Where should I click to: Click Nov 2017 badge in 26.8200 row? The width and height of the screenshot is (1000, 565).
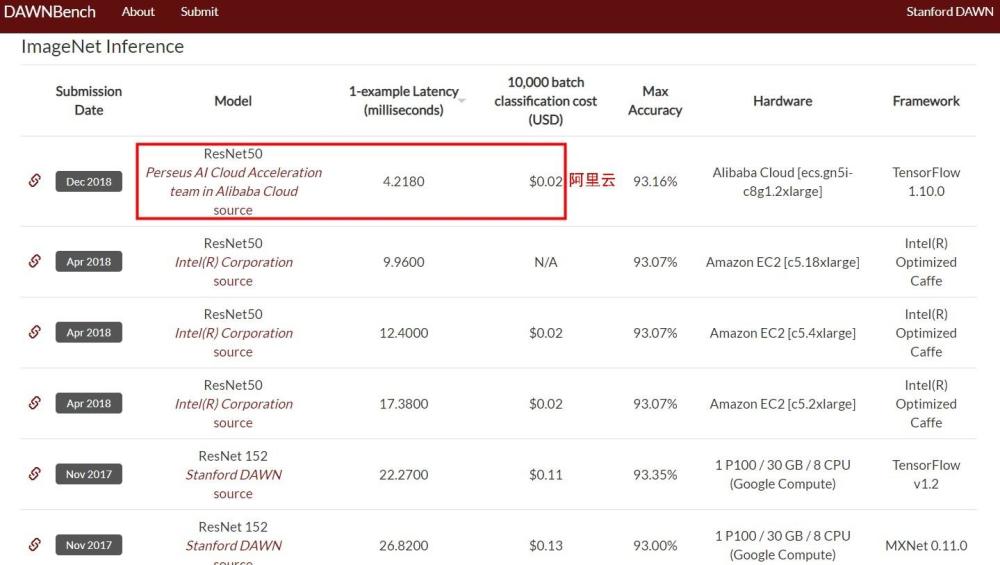89,545
